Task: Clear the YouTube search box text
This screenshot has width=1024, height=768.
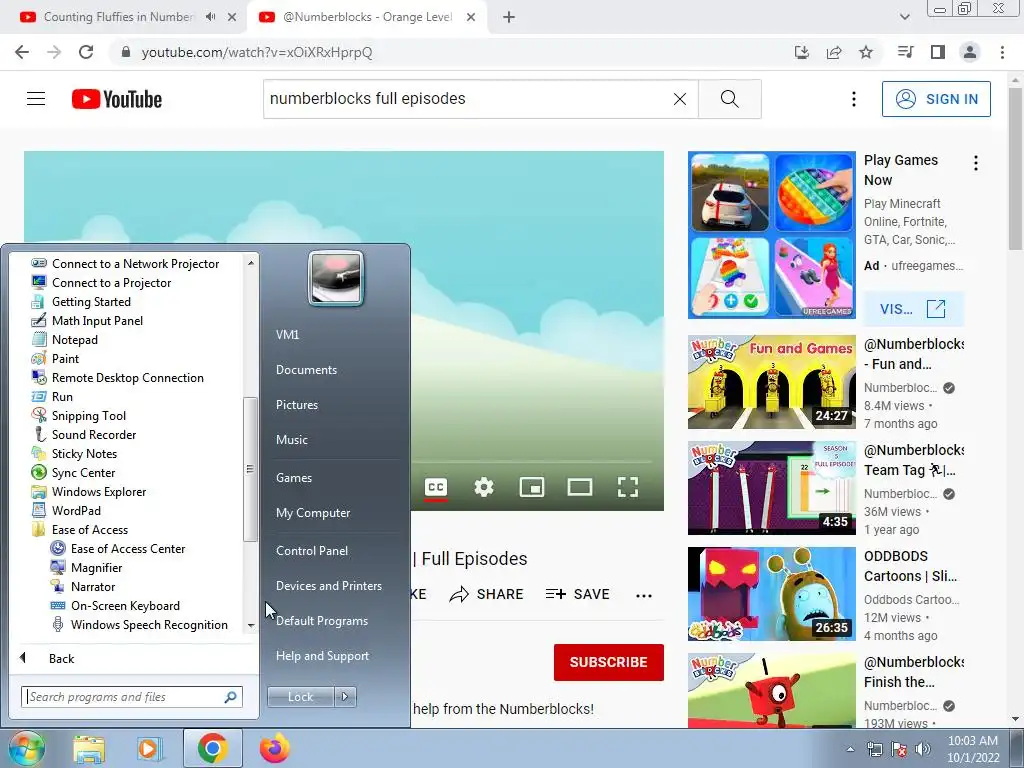Action: click(x=680, y=99)
